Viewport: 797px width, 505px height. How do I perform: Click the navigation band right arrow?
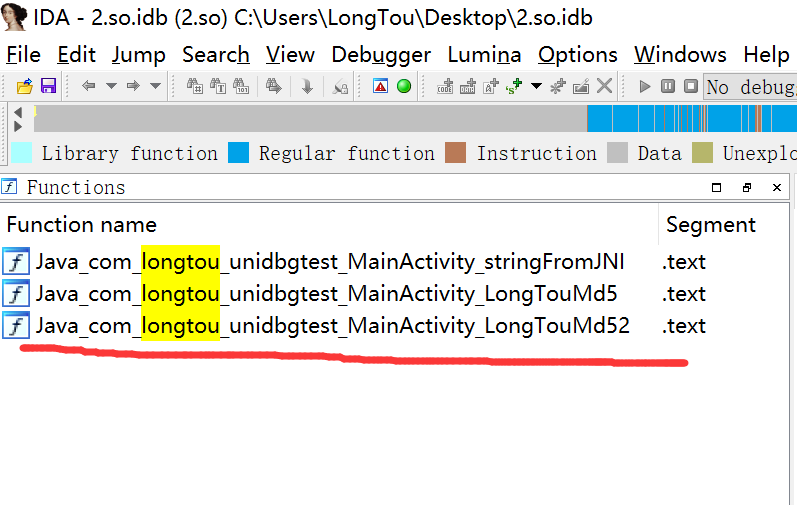pos(18,126)
